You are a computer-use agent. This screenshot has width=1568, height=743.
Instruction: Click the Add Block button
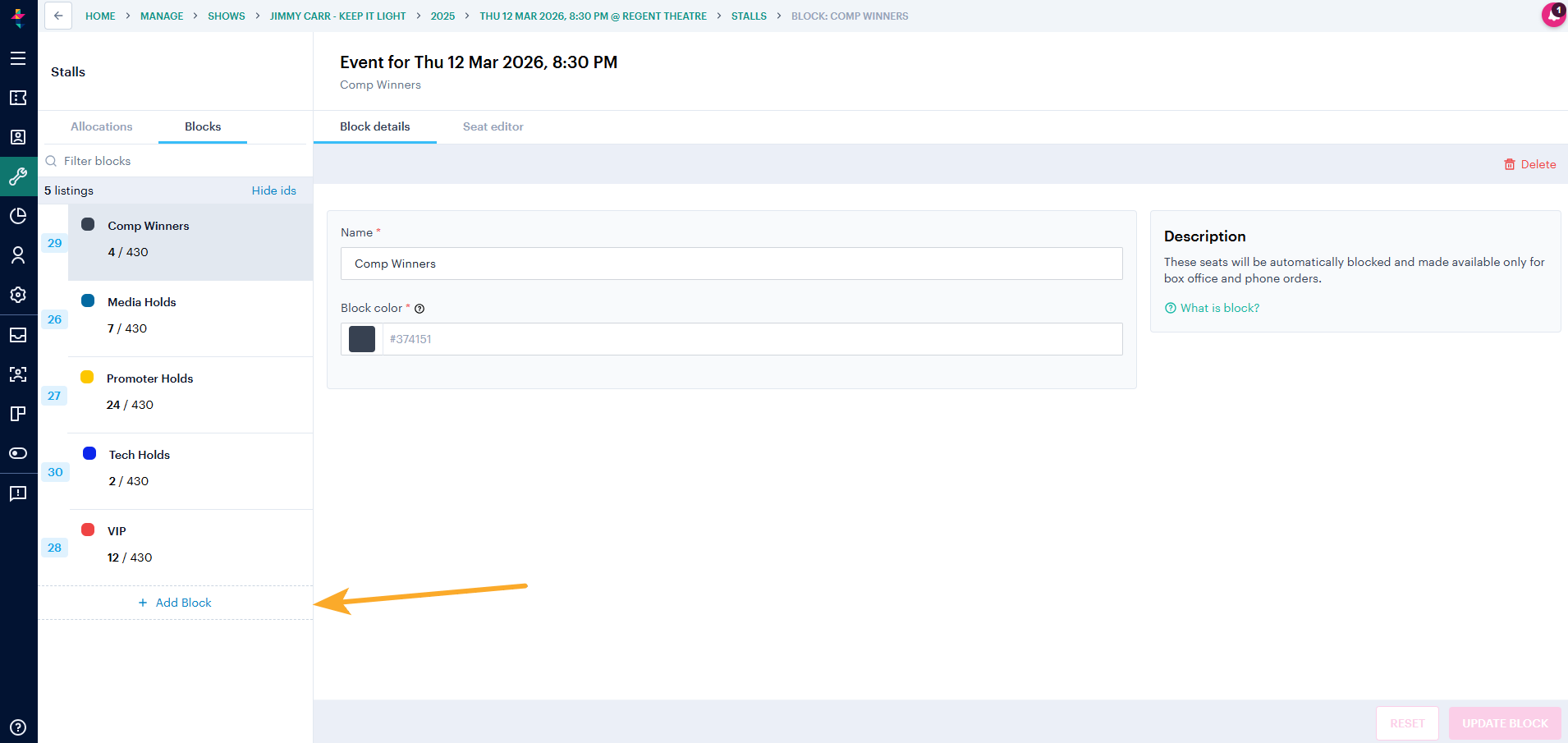pos(175,603)
